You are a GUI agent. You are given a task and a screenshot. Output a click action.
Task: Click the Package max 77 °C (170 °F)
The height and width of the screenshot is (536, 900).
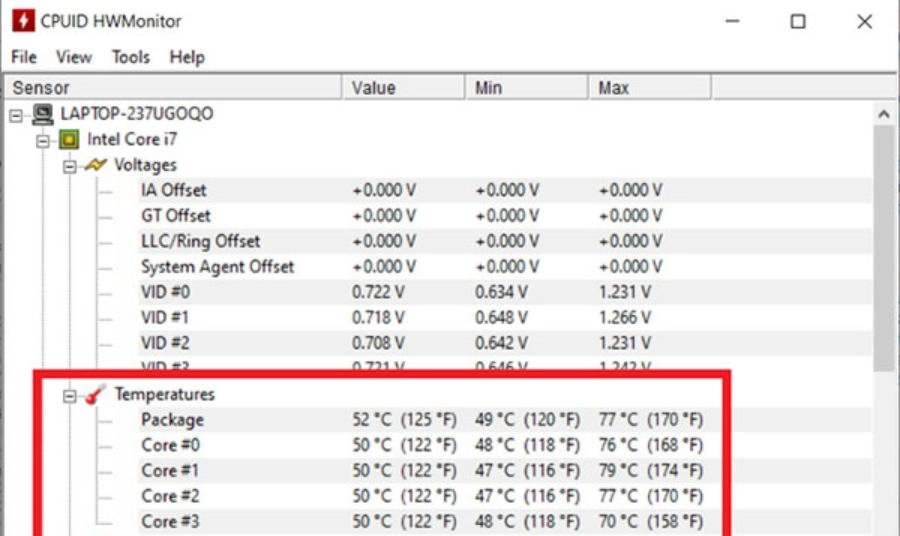[651, 420]
